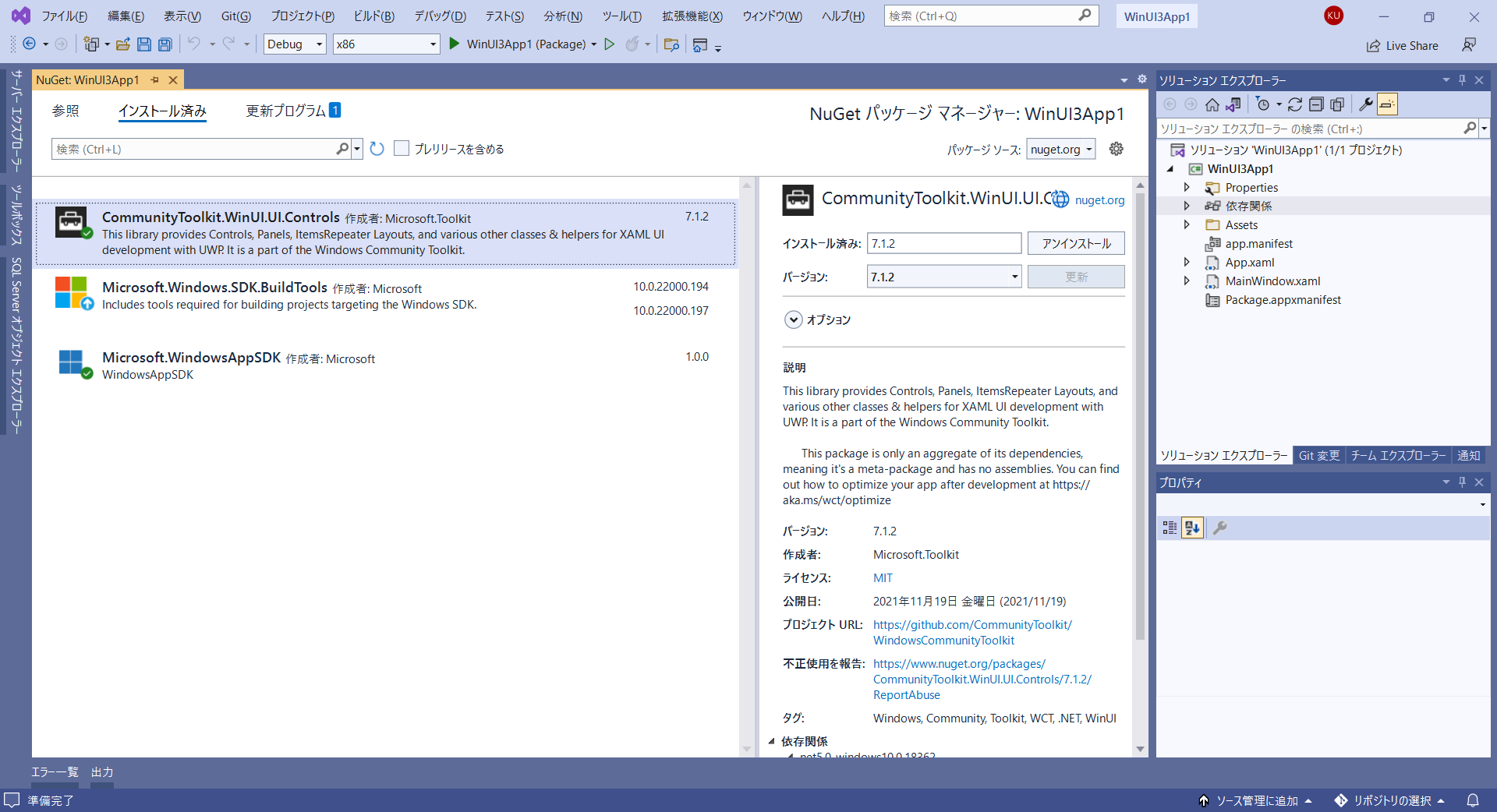This screenshot has height=812, width=1497.
Task: Enable the include prerelease checkbox
Action: click(x=402, y=148)
